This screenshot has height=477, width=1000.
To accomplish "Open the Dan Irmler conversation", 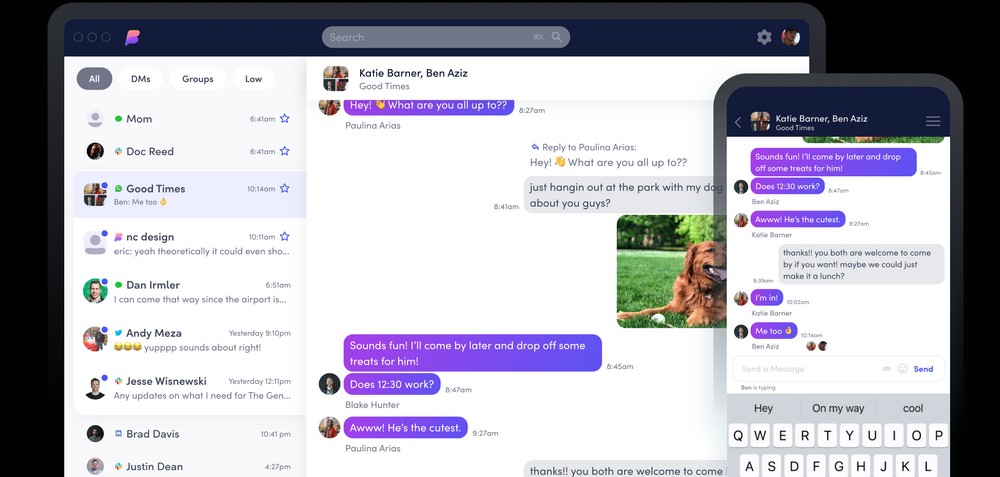I will (x=189, y=291).
